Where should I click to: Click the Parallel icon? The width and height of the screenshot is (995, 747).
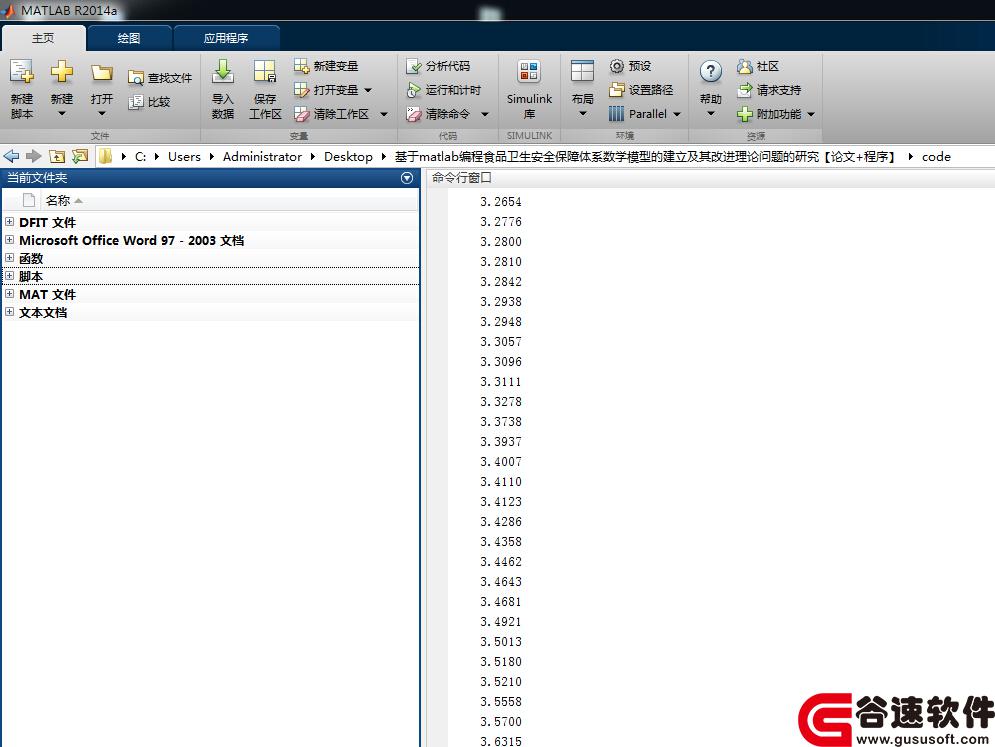pos(616,114)
